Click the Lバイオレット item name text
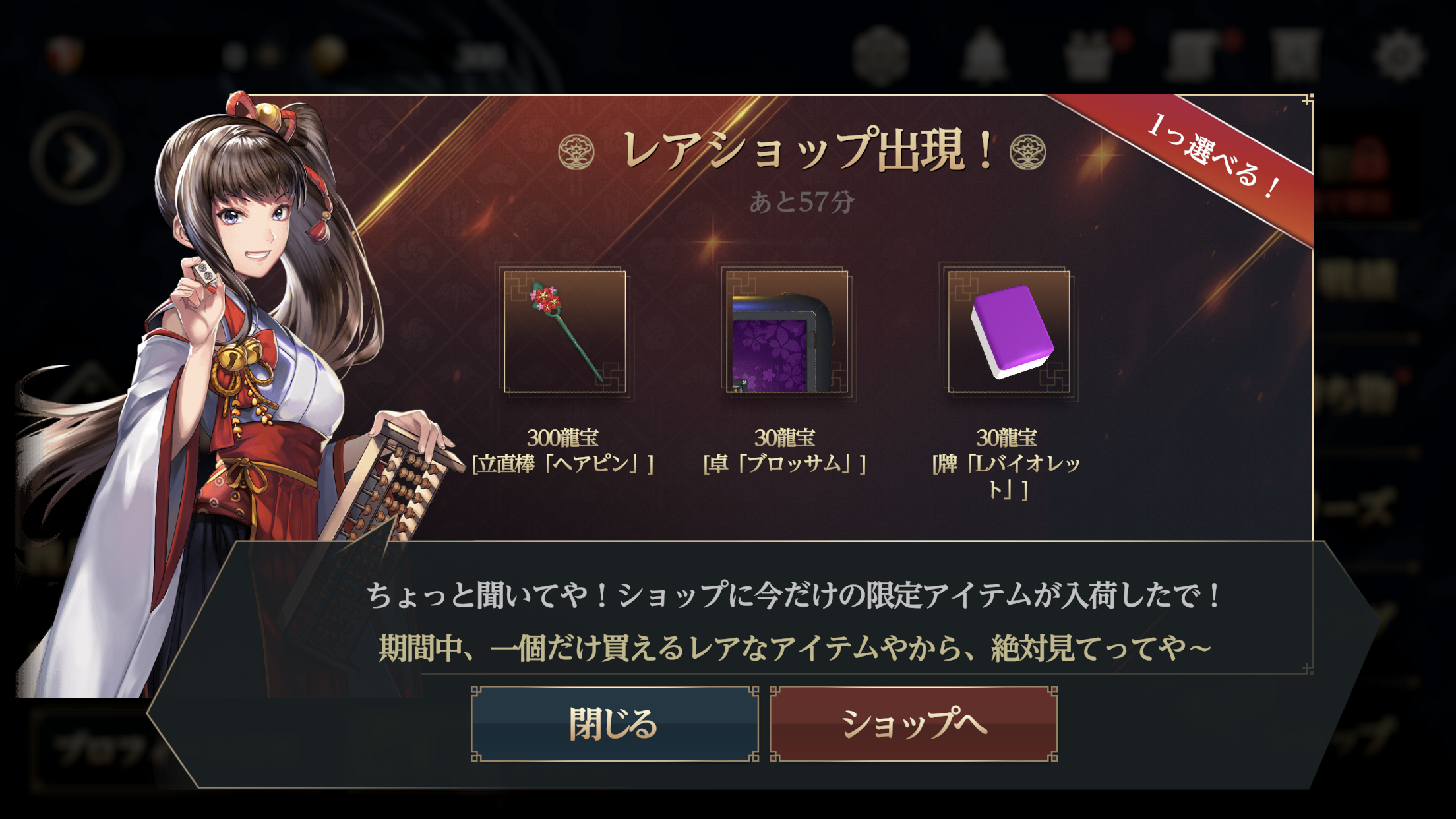The image size is (1456, 819). tap(1007, 476)
